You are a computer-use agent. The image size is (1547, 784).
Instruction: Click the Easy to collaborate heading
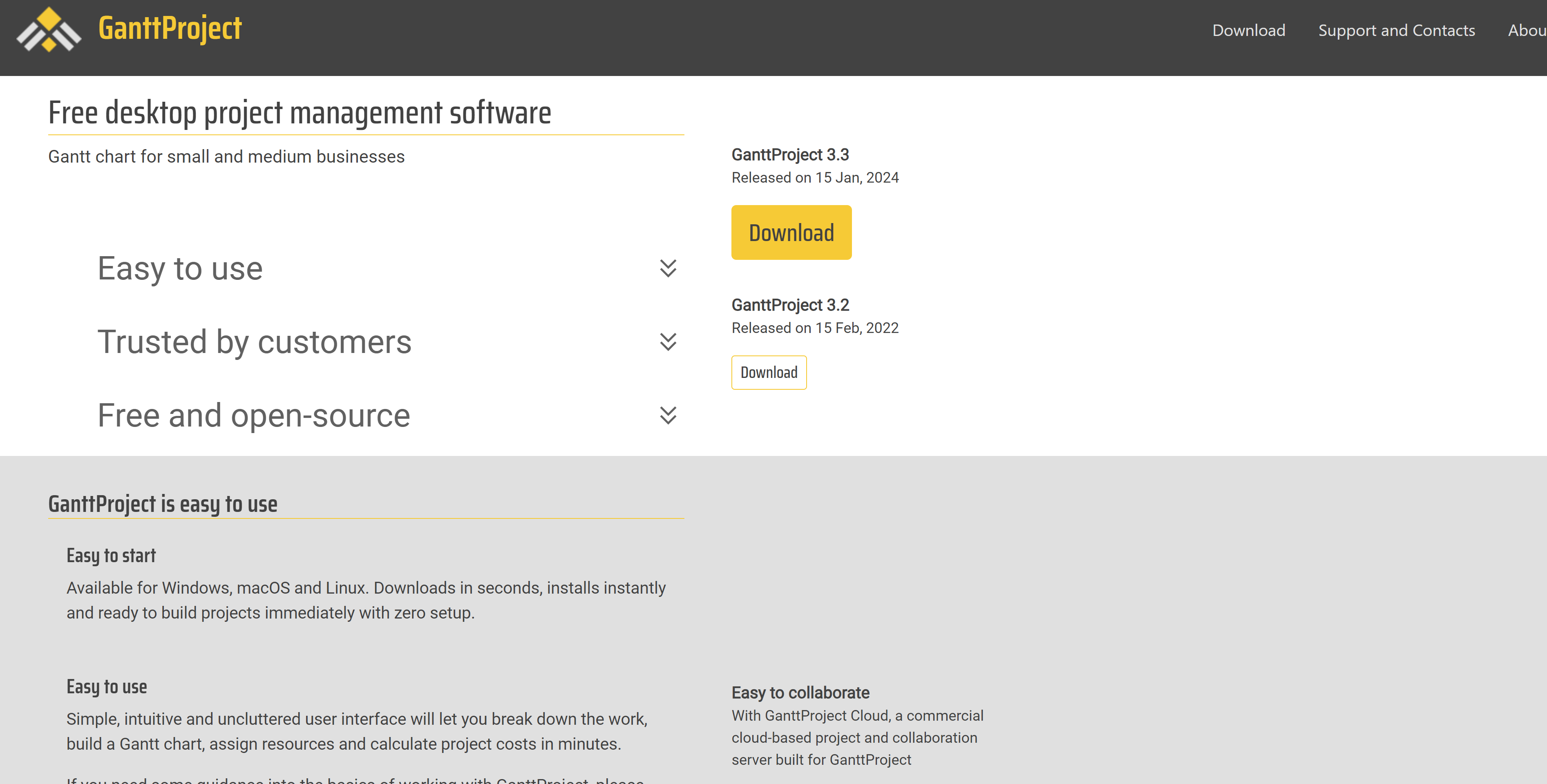point(800,693)
